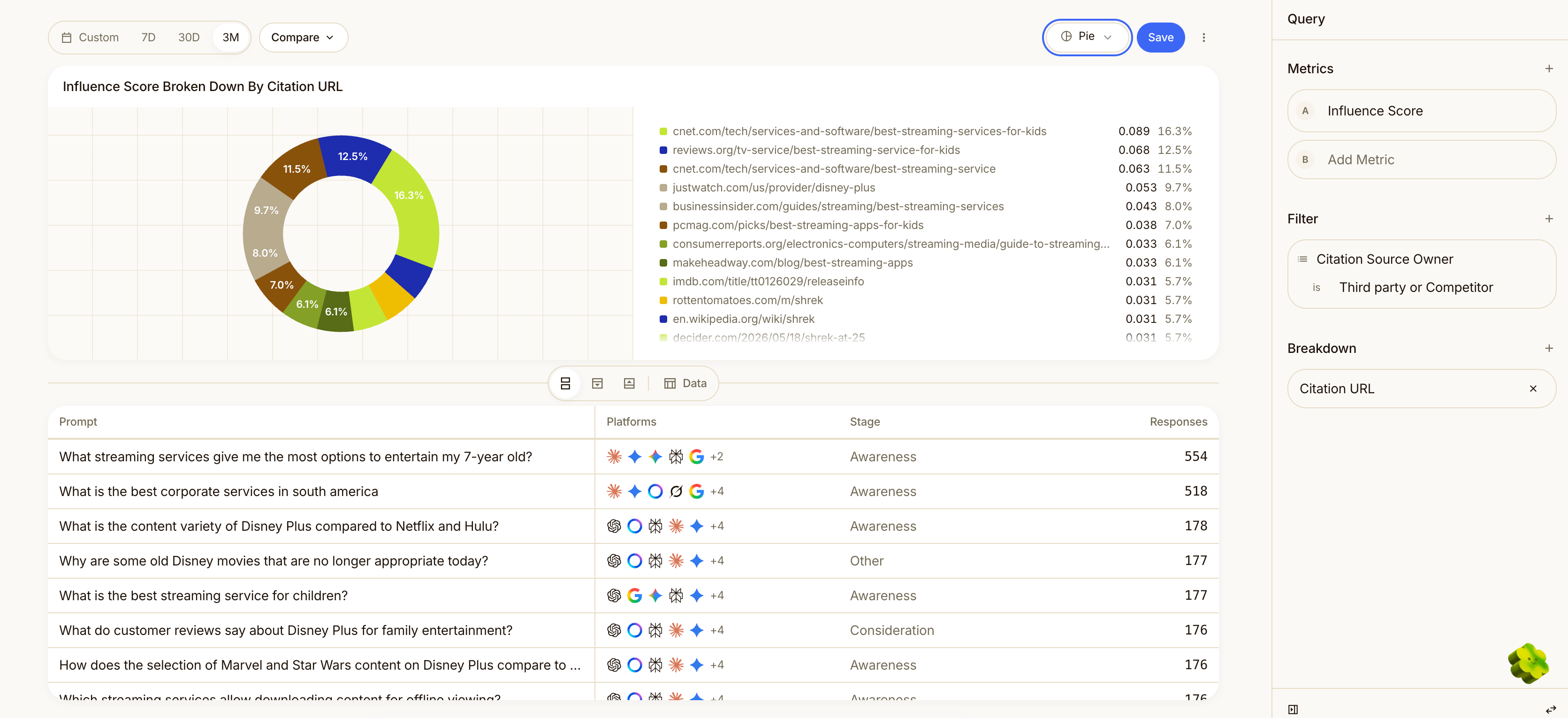Select the Influence Score metric
The image size is (1568, 718).
click(x=1421, y=111)
